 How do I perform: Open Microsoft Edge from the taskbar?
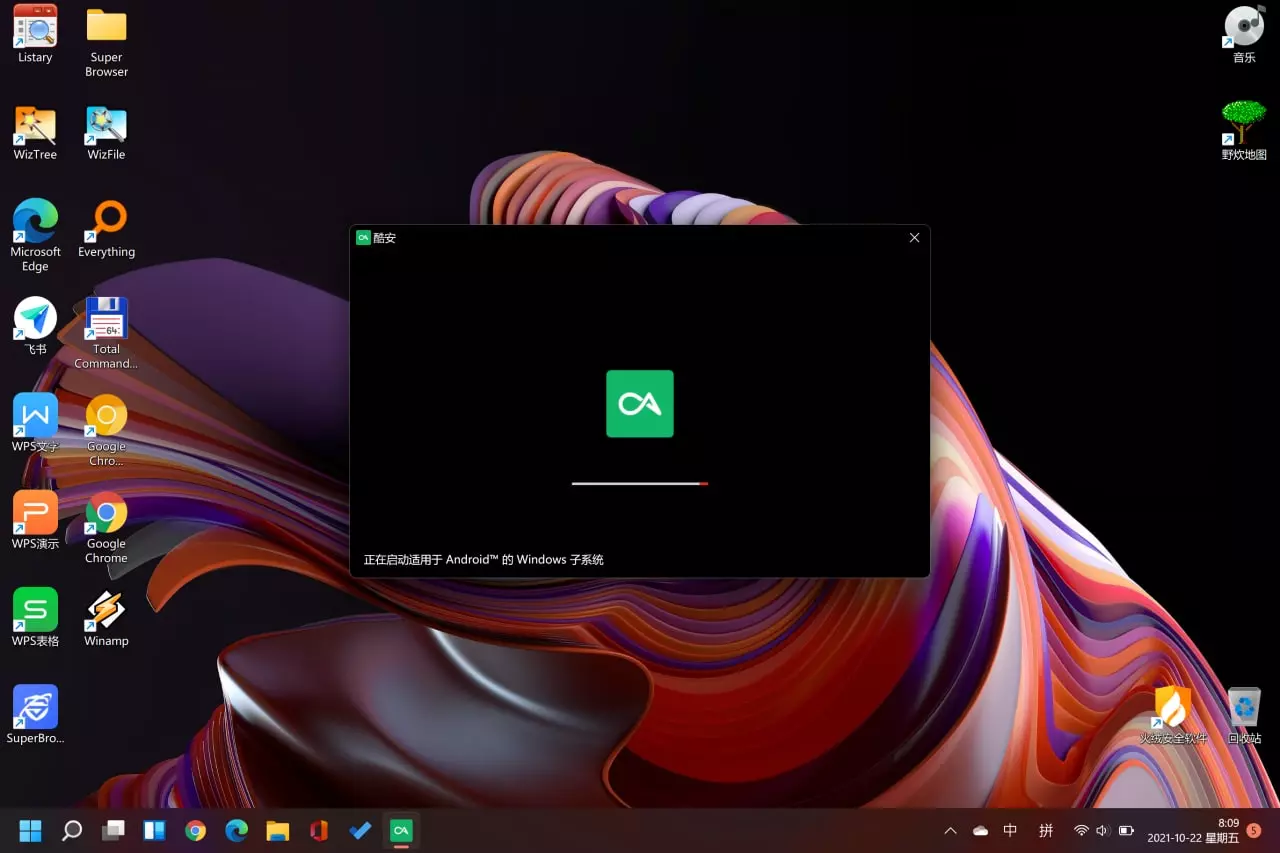(236, 830)
